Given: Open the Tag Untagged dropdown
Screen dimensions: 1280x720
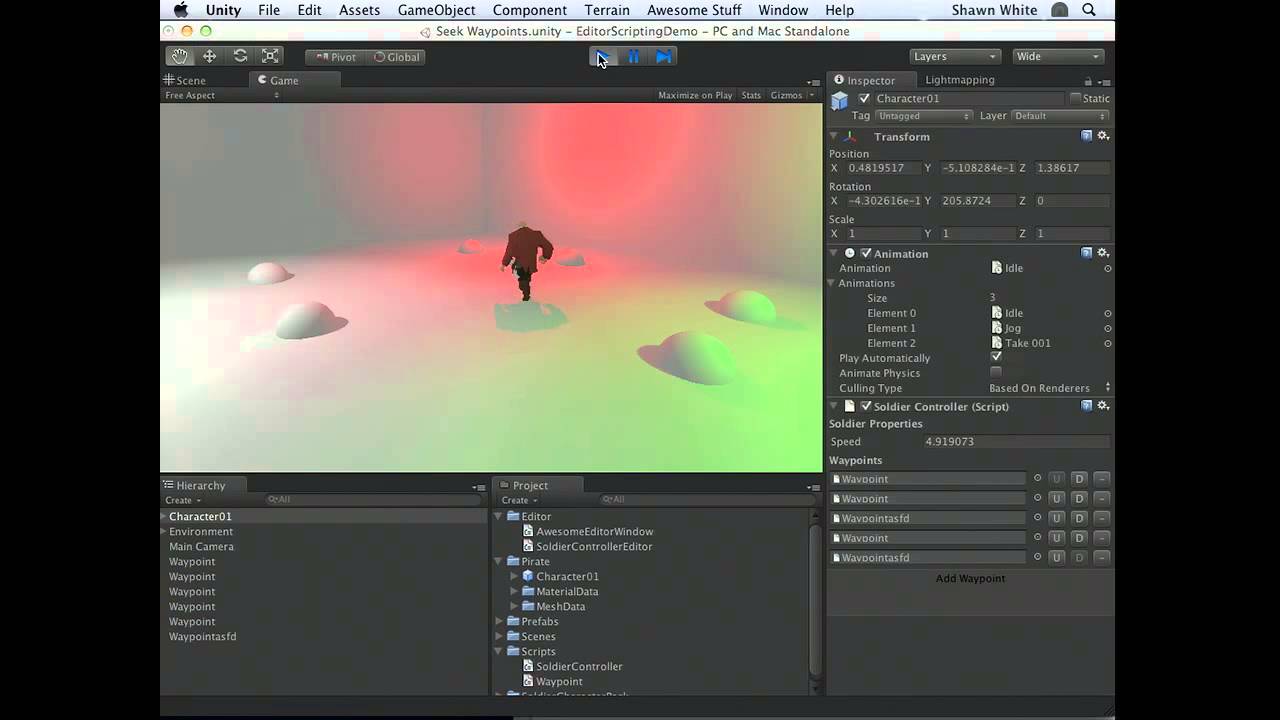Looking at the screenshot, I should coord(924,116).
